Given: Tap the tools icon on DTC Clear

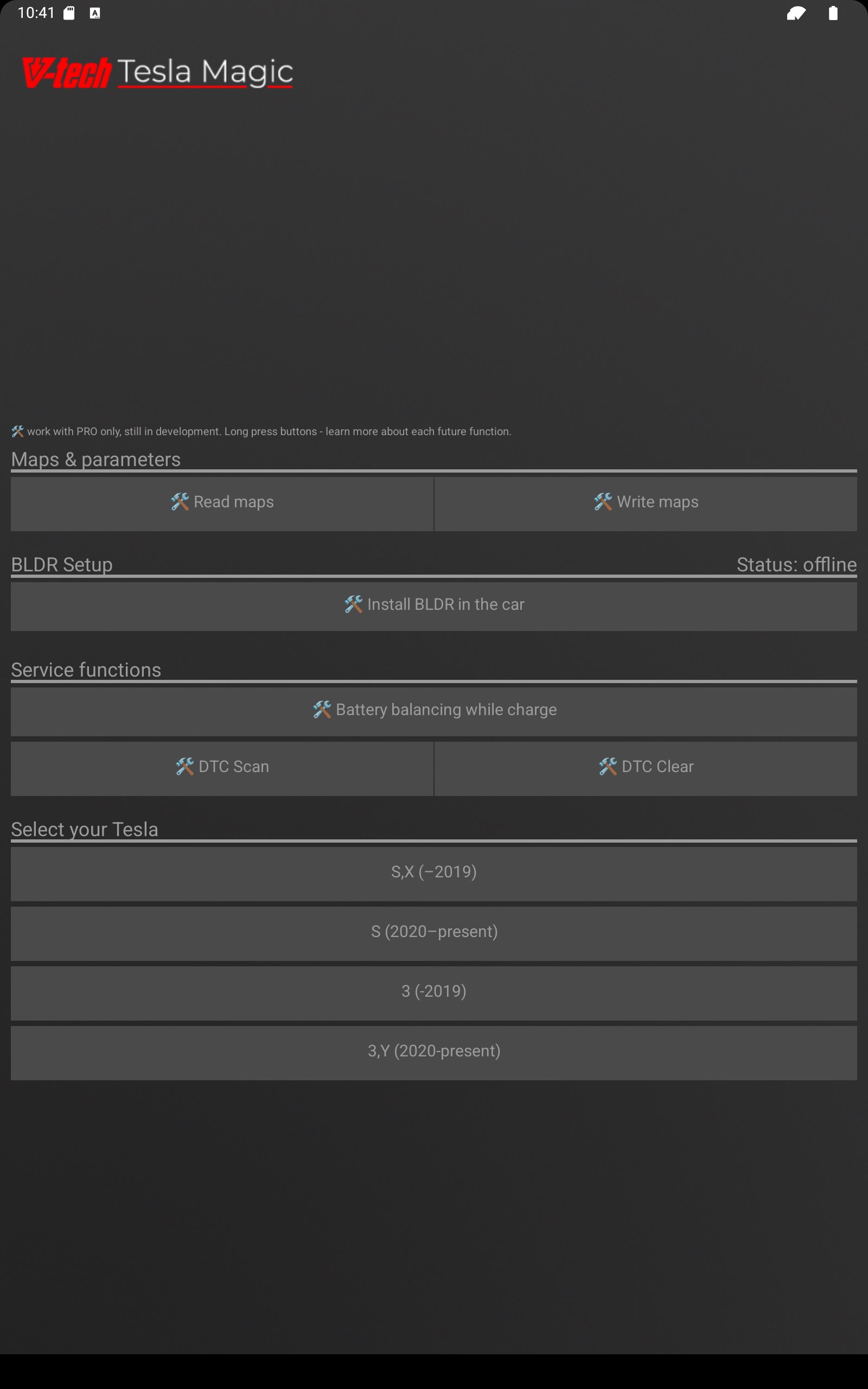Looking at the screenshot, I should [608, 767].
